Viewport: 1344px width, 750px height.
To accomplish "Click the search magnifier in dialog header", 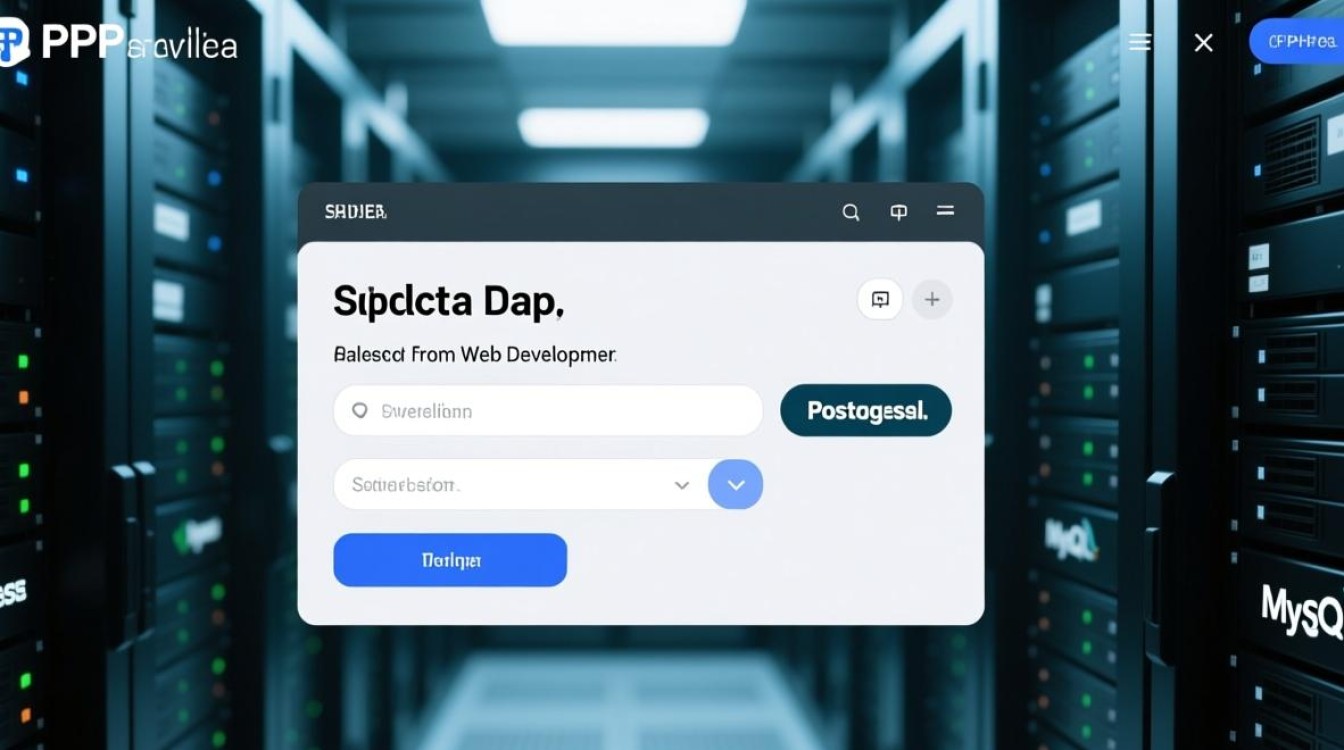I will (851, 212).
